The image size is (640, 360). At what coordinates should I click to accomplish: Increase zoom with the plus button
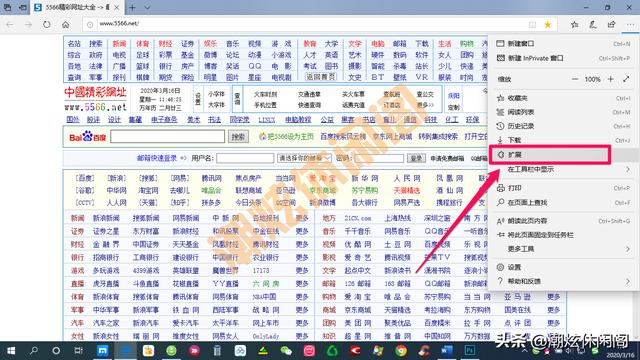click(611, 79)
